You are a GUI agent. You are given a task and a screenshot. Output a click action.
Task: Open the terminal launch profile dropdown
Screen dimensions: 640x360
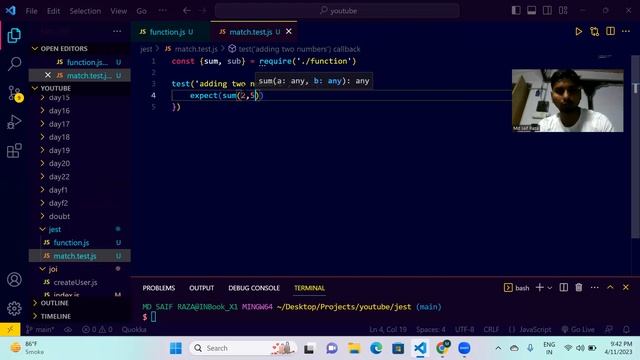pyautogui.click(x=550, y=288)
